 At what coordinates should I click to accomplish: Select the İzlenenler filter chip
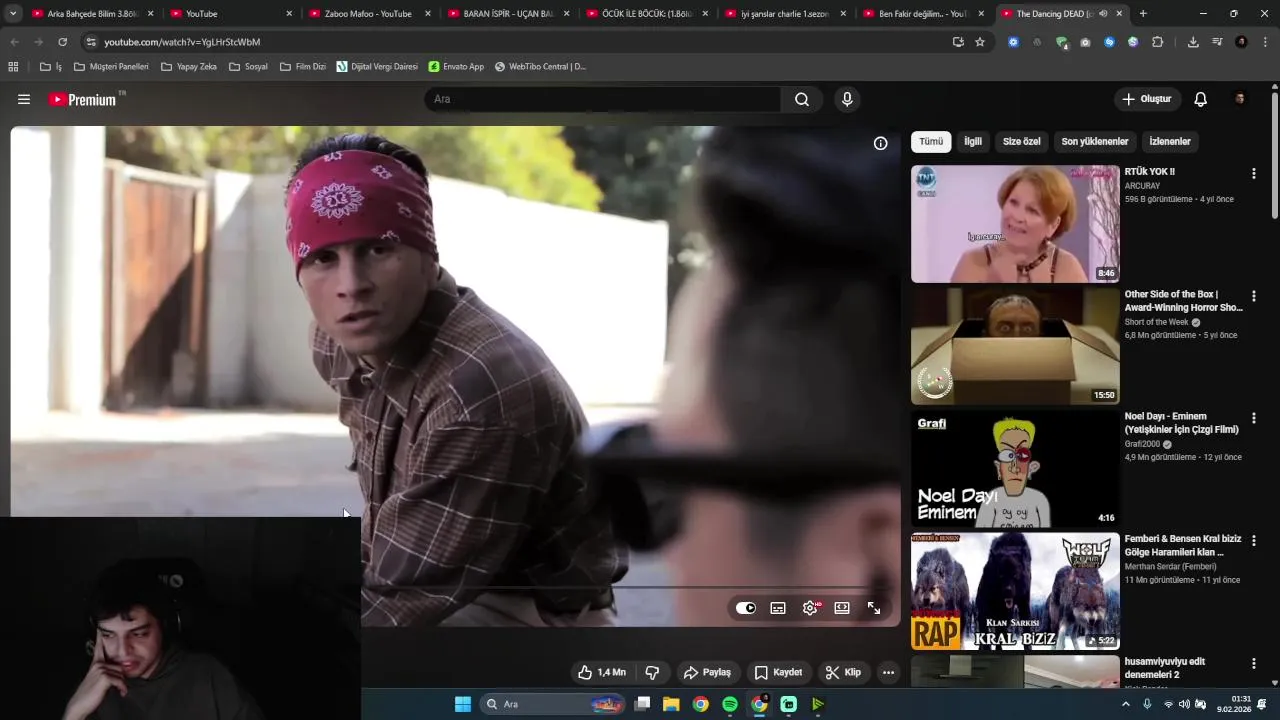coord(1170,141)
